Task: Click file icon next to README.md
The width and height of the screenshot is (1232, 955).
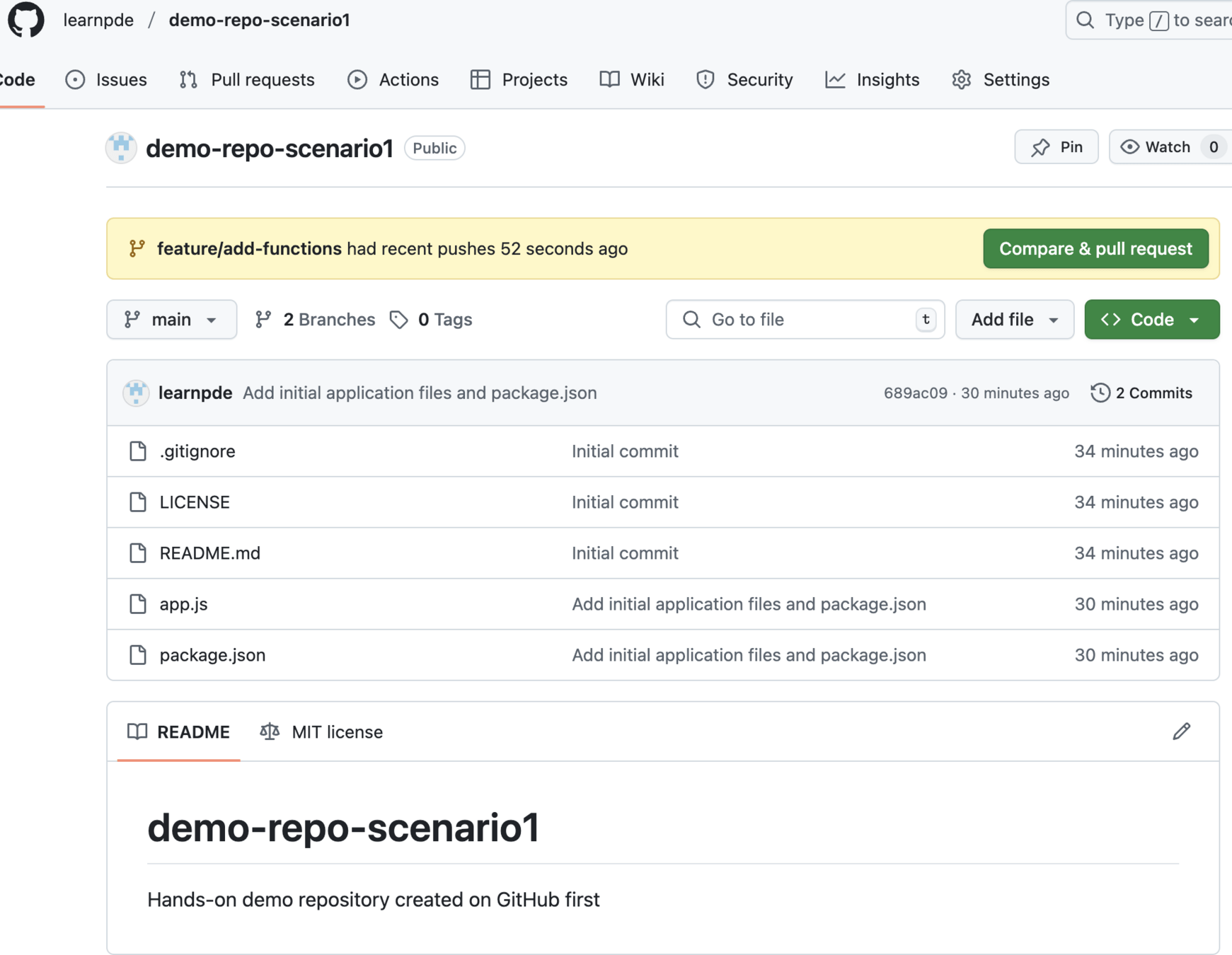Action: (138, 552)
